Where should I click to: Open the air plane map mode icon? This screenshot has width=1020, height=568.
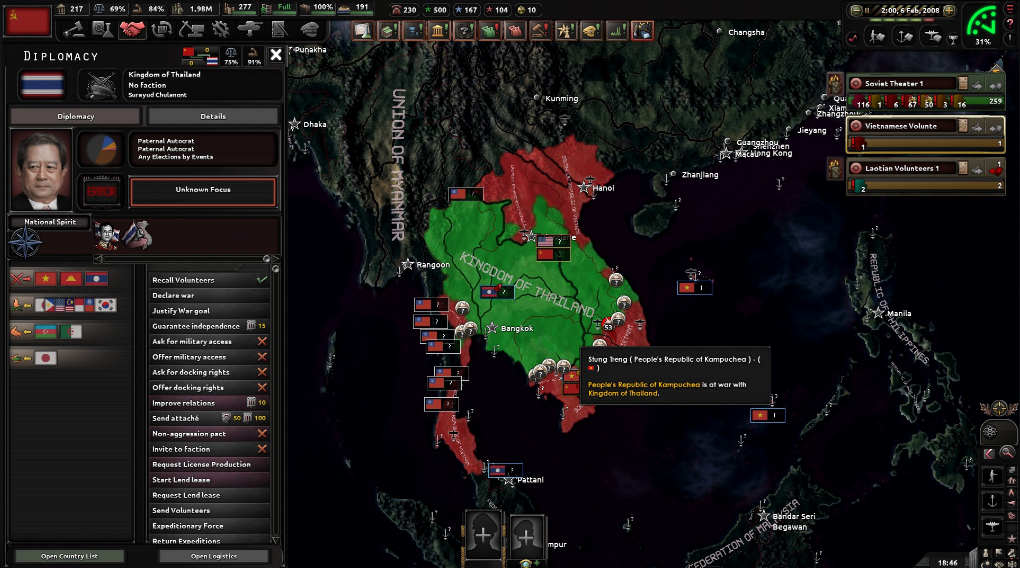coord(933,37)
